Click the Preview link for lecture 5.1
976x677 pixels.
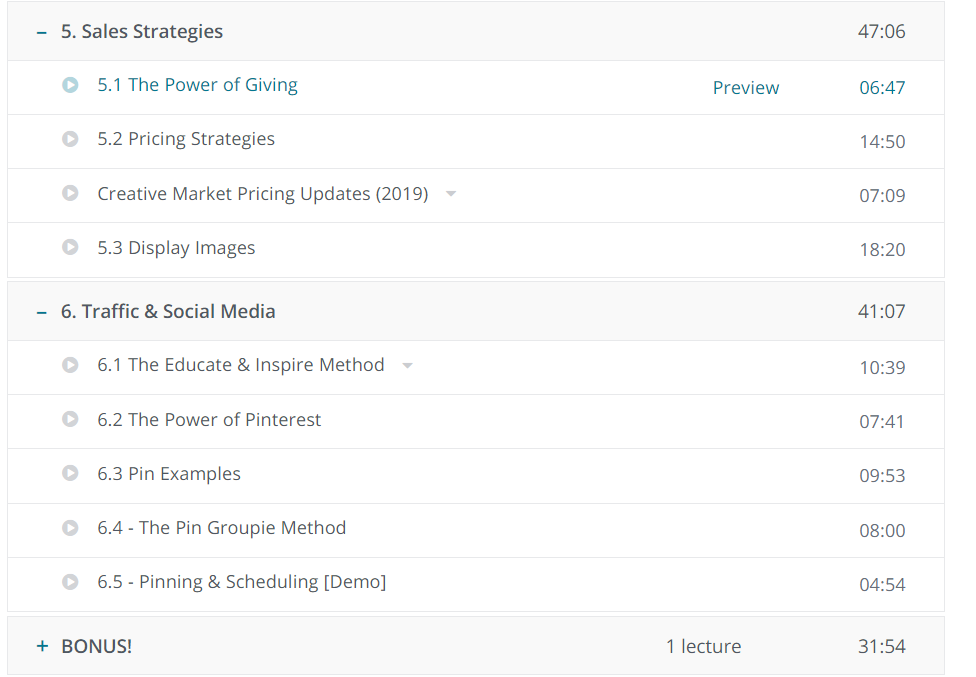coord(745,88)
